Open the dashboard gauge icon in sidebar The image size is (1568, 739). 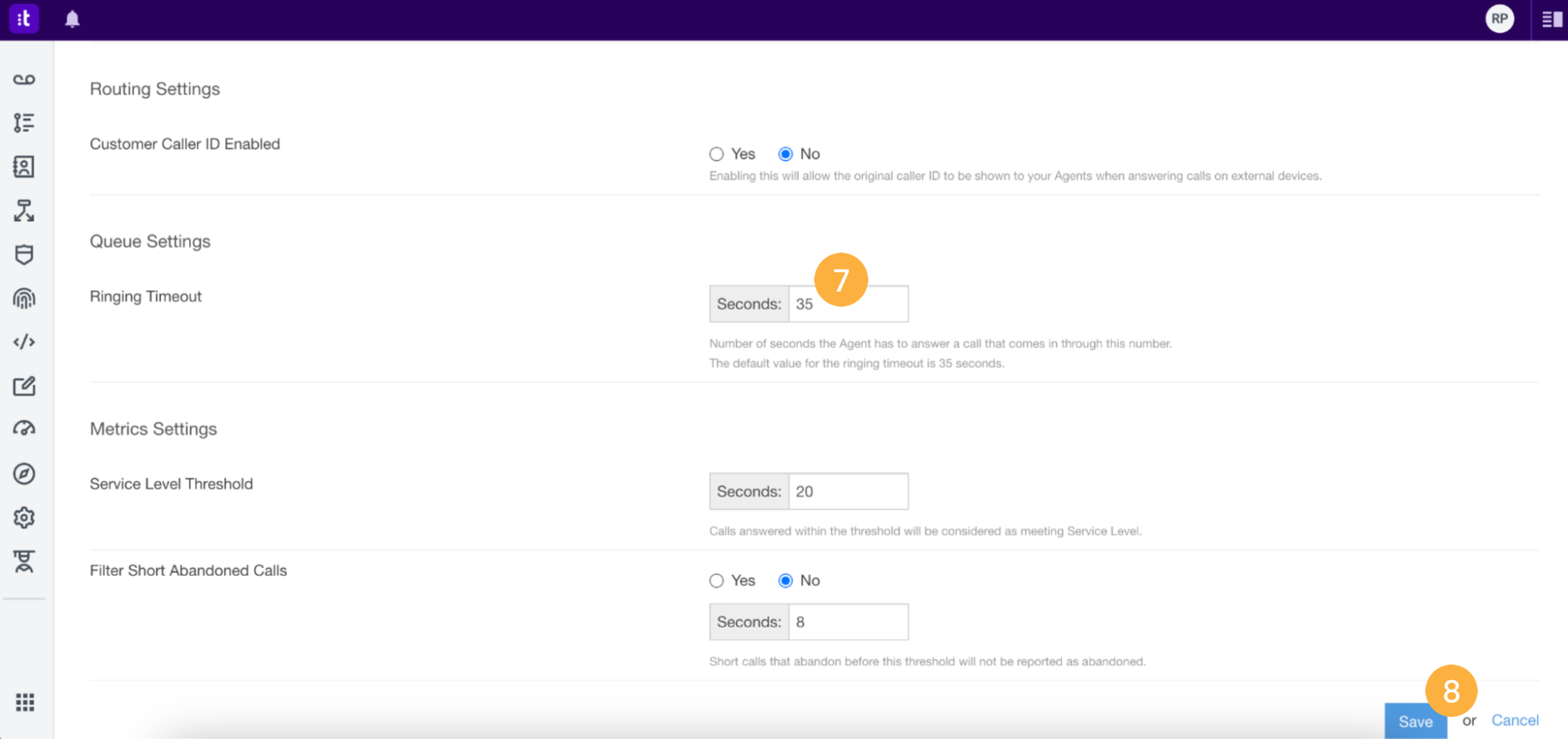(24, 428)
